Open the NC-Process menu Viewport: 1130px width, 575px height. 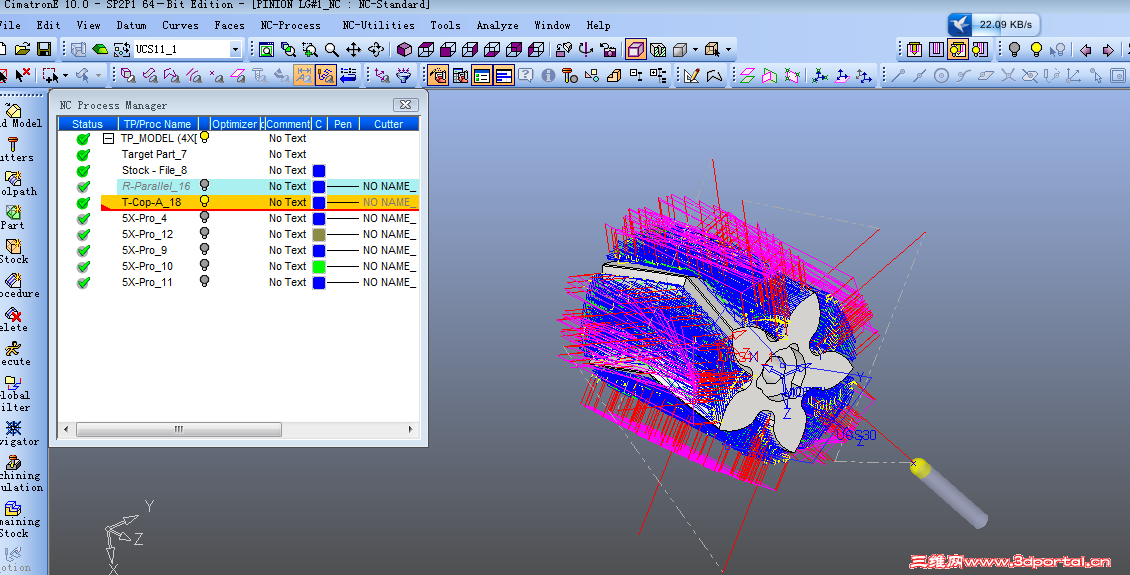click(290, 25)
